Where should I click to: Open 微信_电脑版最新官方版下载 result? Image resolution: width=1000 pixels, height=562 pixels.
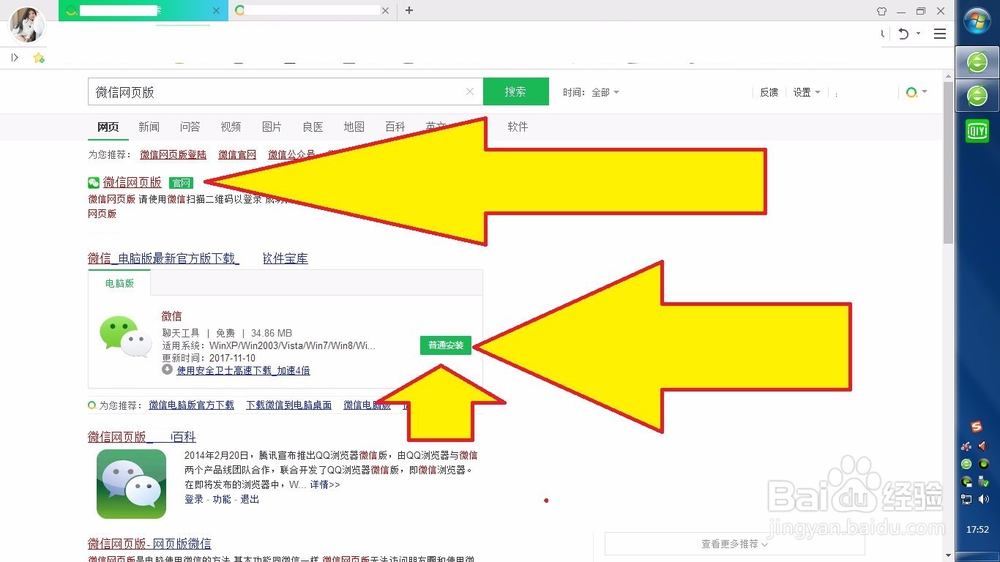click(163, 258)
